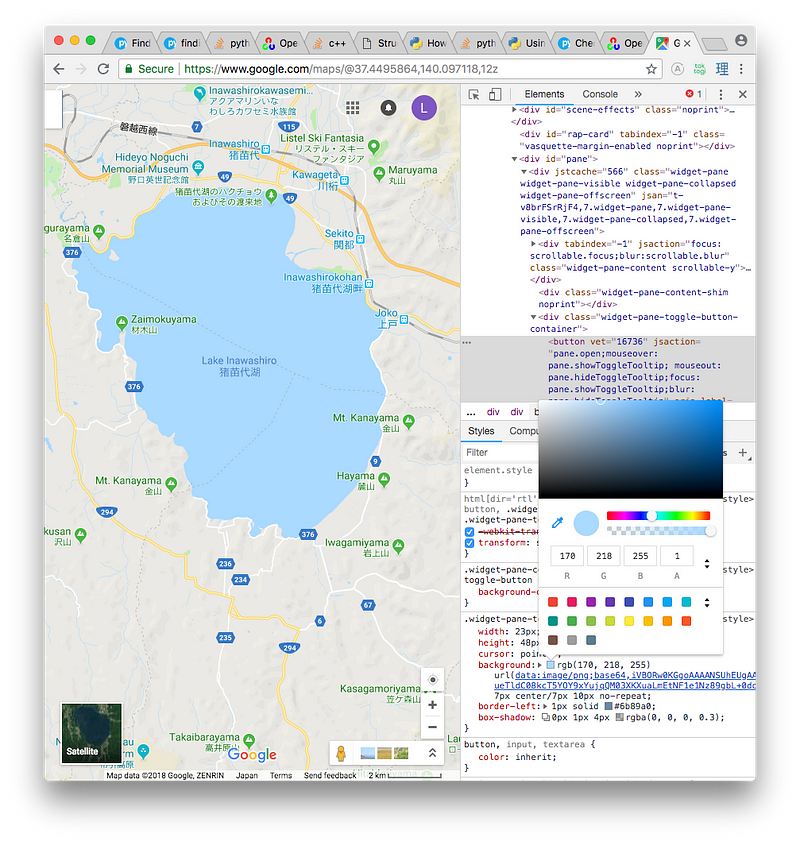This screenshot has height=844, width=800.
Task: Show your location on the map
Action: coord(432,680)
